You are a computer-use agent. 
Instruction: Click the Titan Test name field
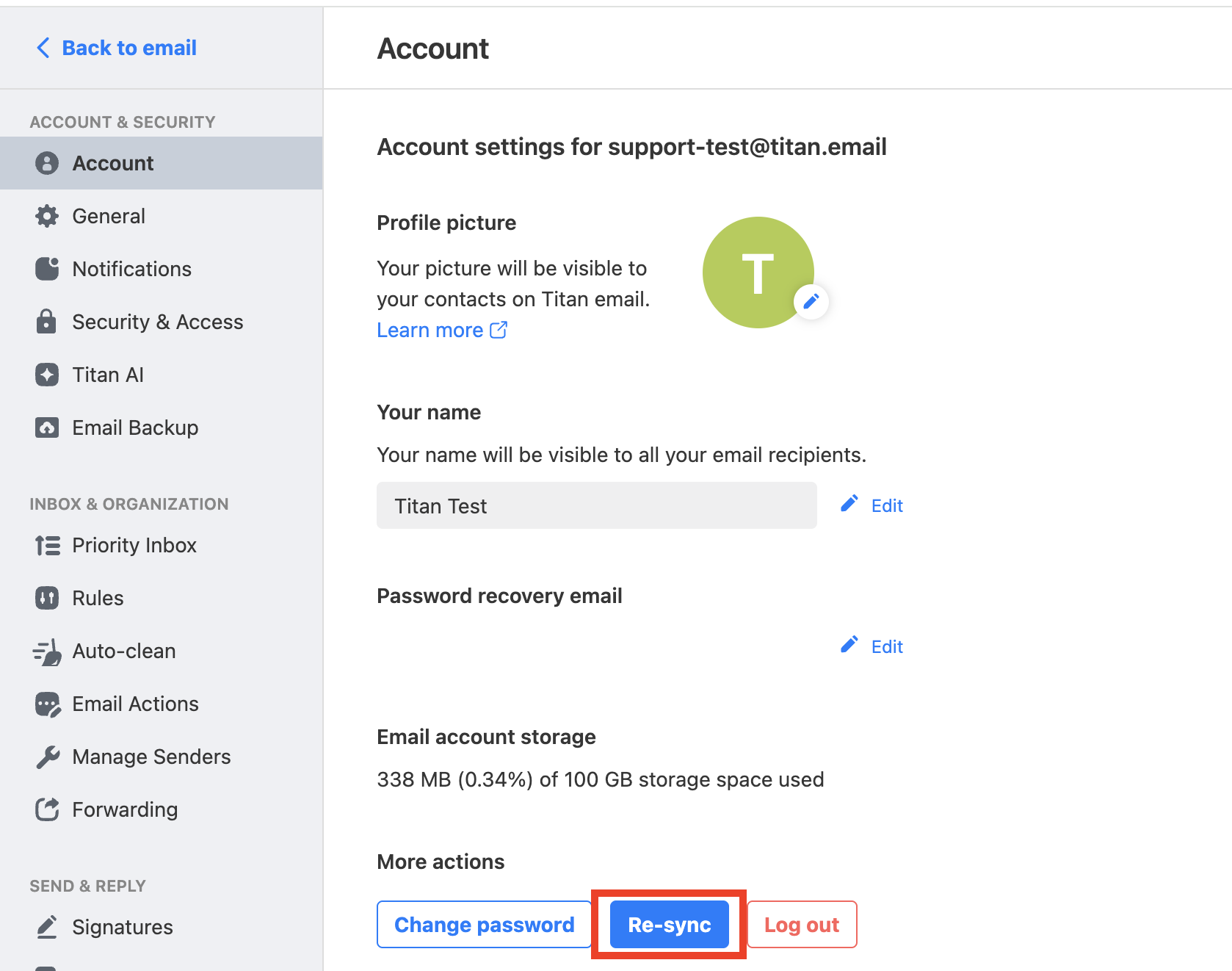pos(597,505)
